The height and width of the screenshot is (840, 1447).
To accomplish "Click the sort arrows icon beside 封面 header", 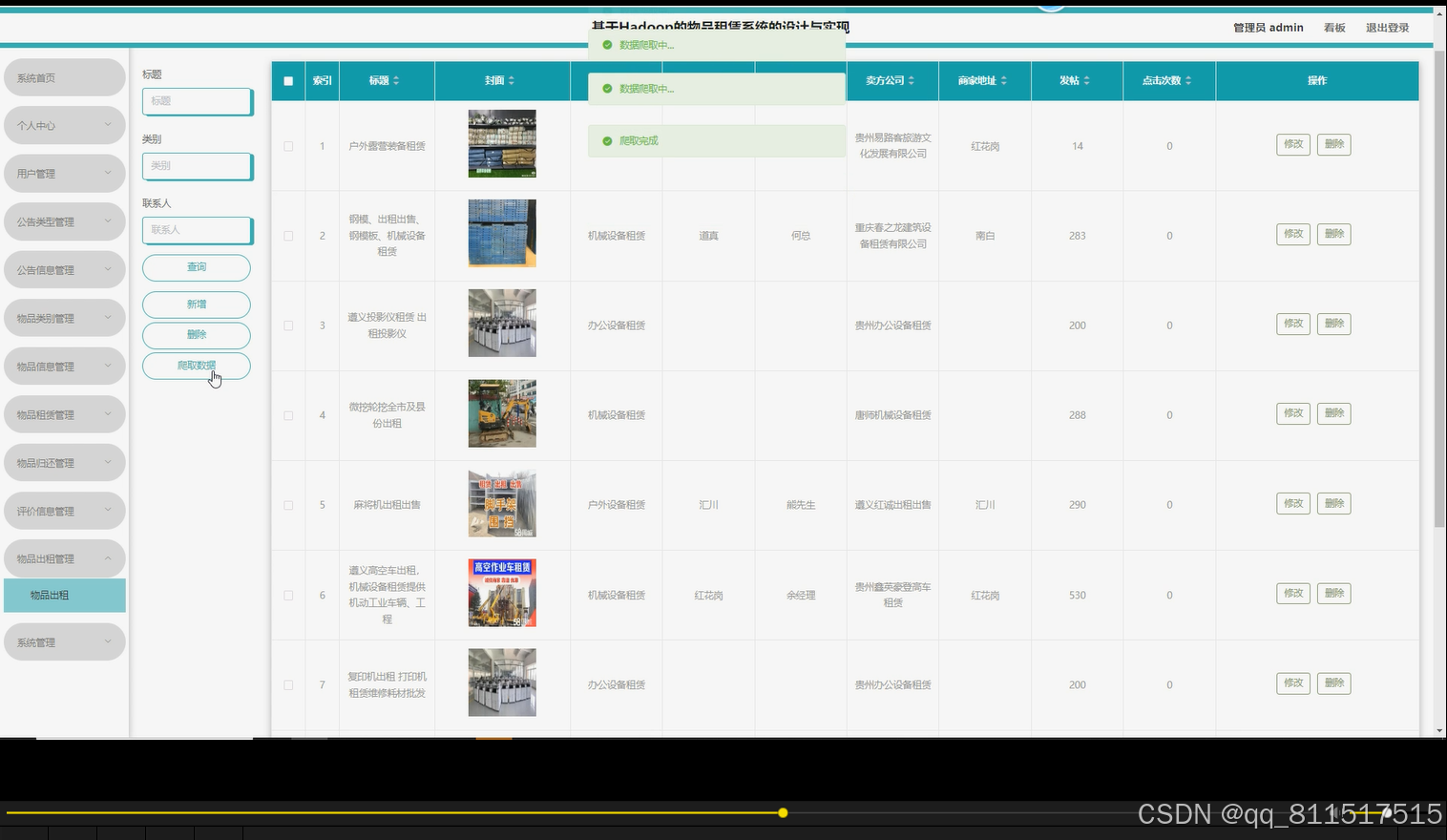I will tap(512, 81).
